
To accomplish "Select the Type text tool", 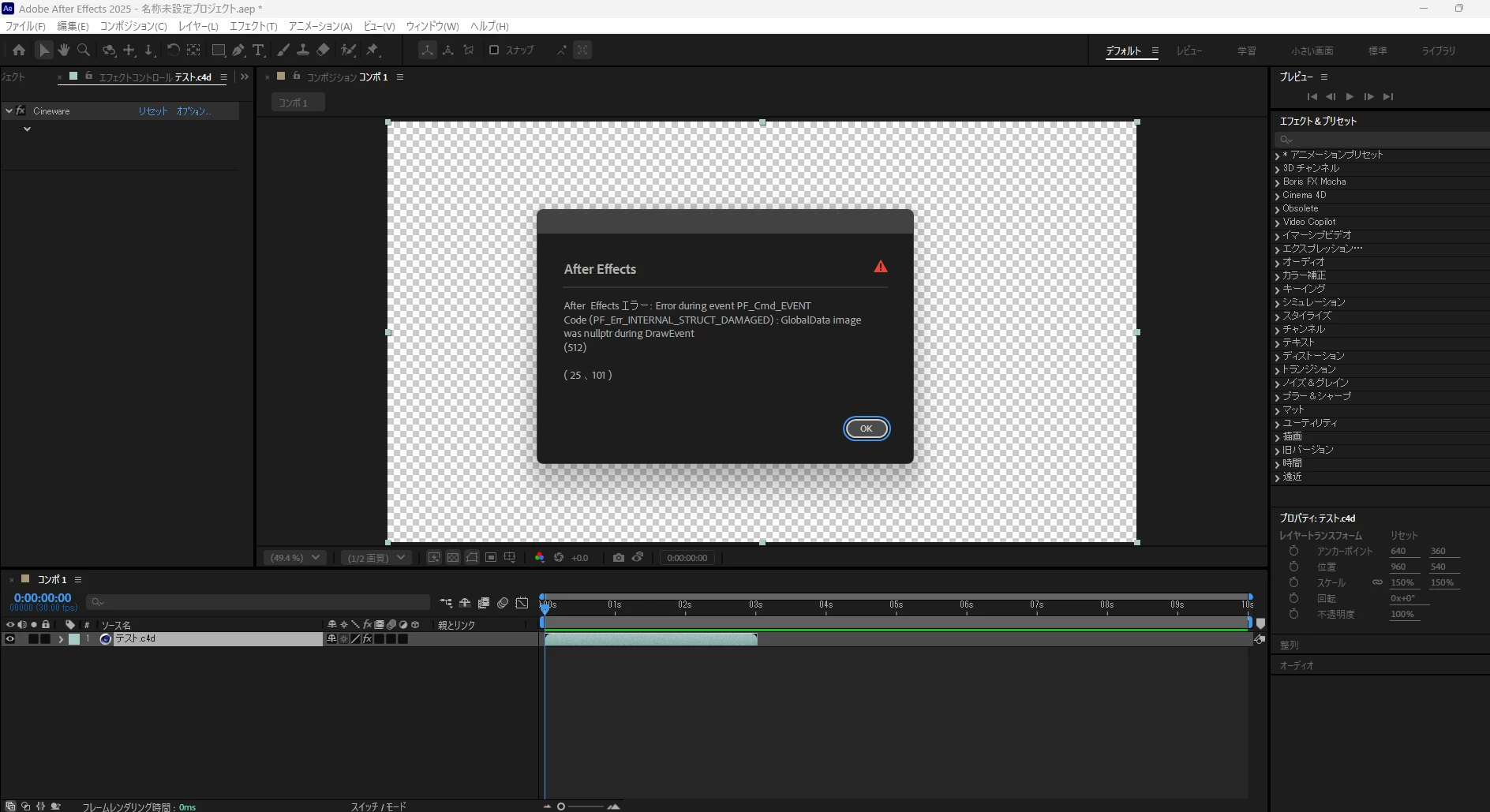I will click(x=258, y=50).
